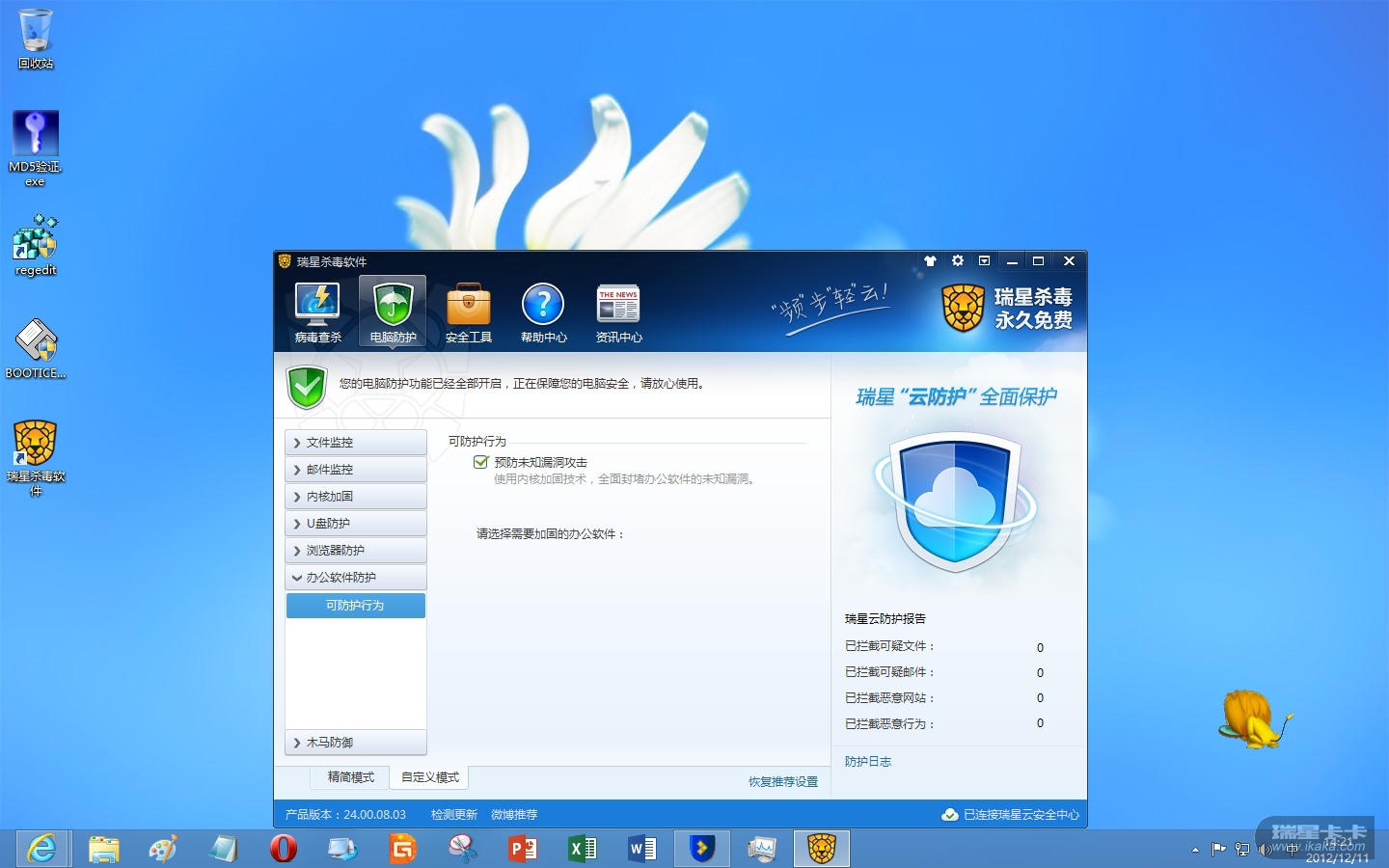Open the blue notepad taskbar icon

223,849
